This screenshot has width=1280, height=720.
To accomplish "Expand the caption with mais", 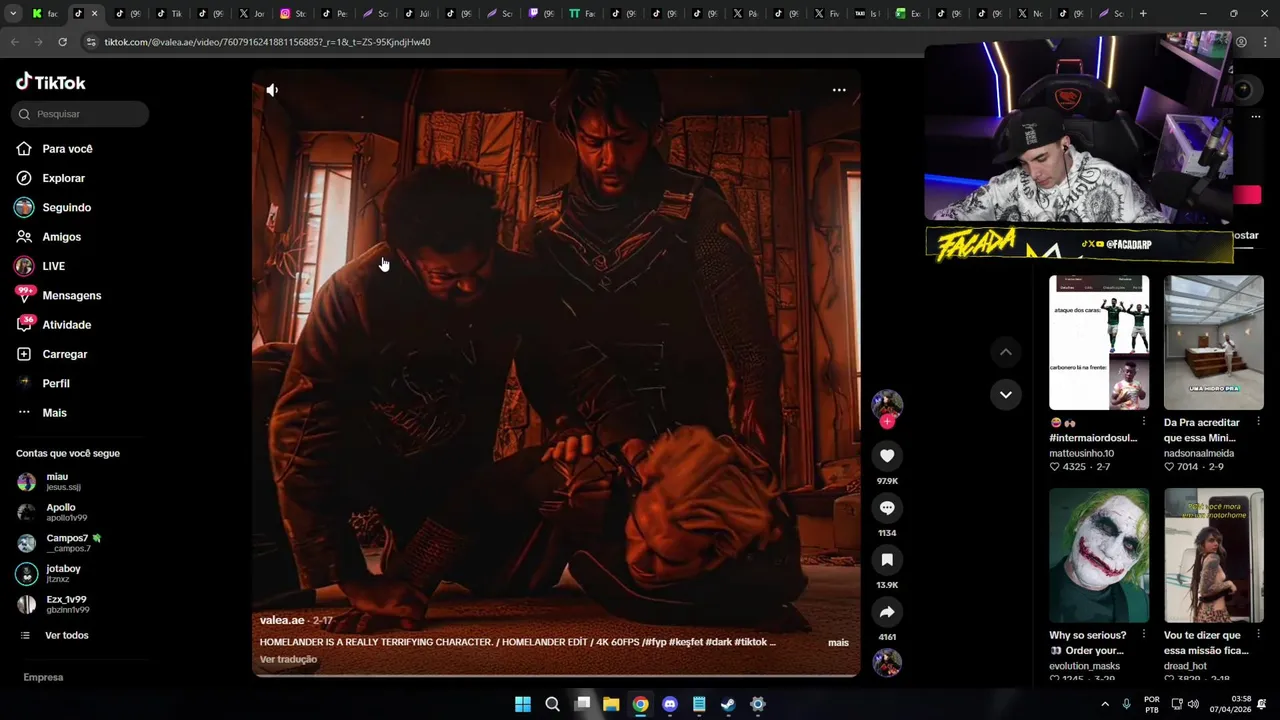I will pyautogui.click(x=838, y=642).
